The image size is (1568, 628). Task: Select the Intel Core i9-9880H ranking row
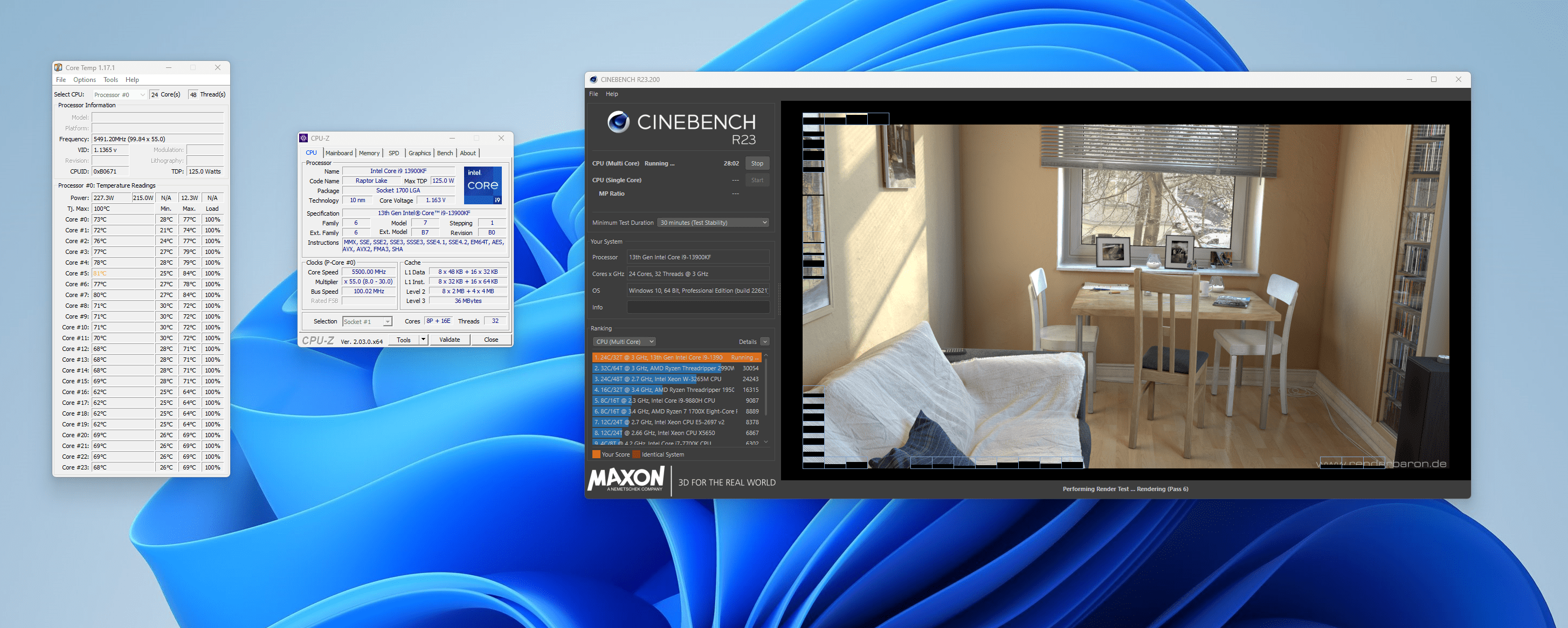coord(676,401)
